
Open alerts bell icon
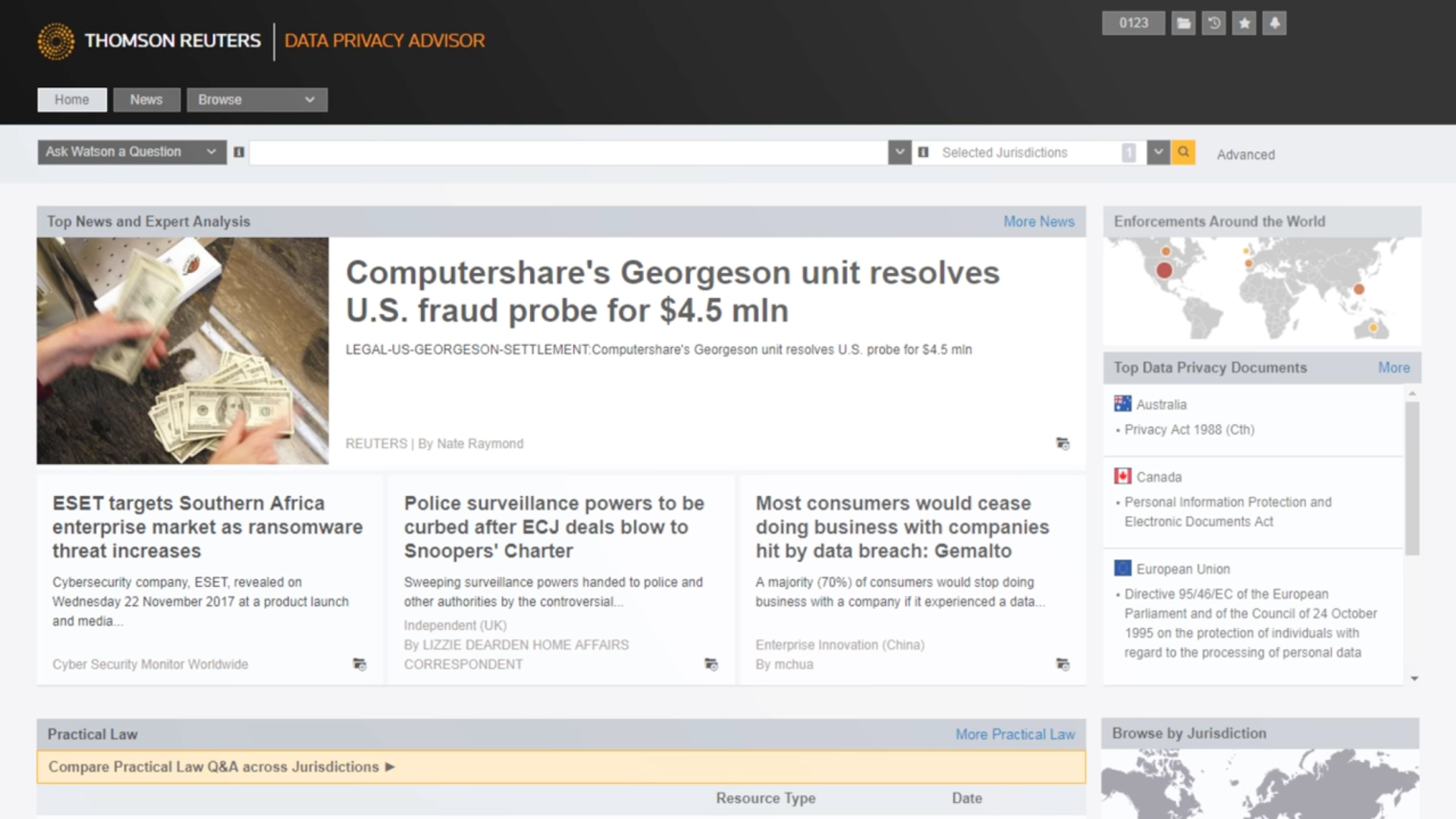(x=1275, y=24)
